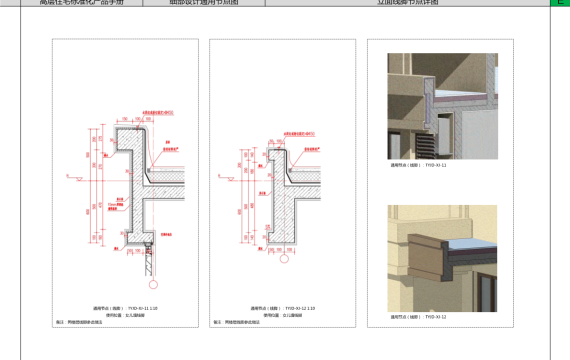This screenshot has height=360, width=570.
Task: Click the green cell in top-right header corner
Action: [x=560, y=3]
